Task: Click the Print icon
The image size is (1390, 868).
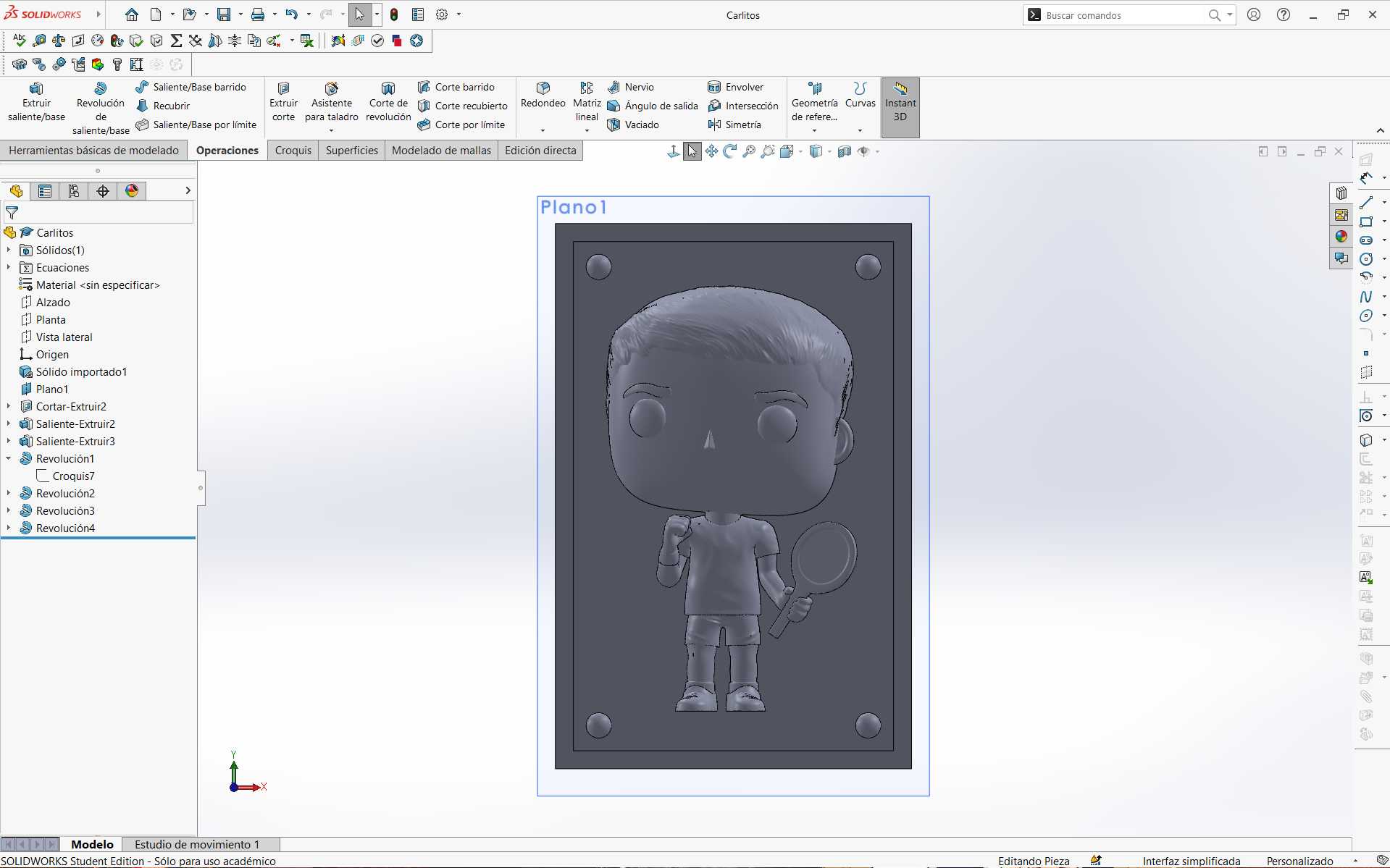Action: click(257, 14)
